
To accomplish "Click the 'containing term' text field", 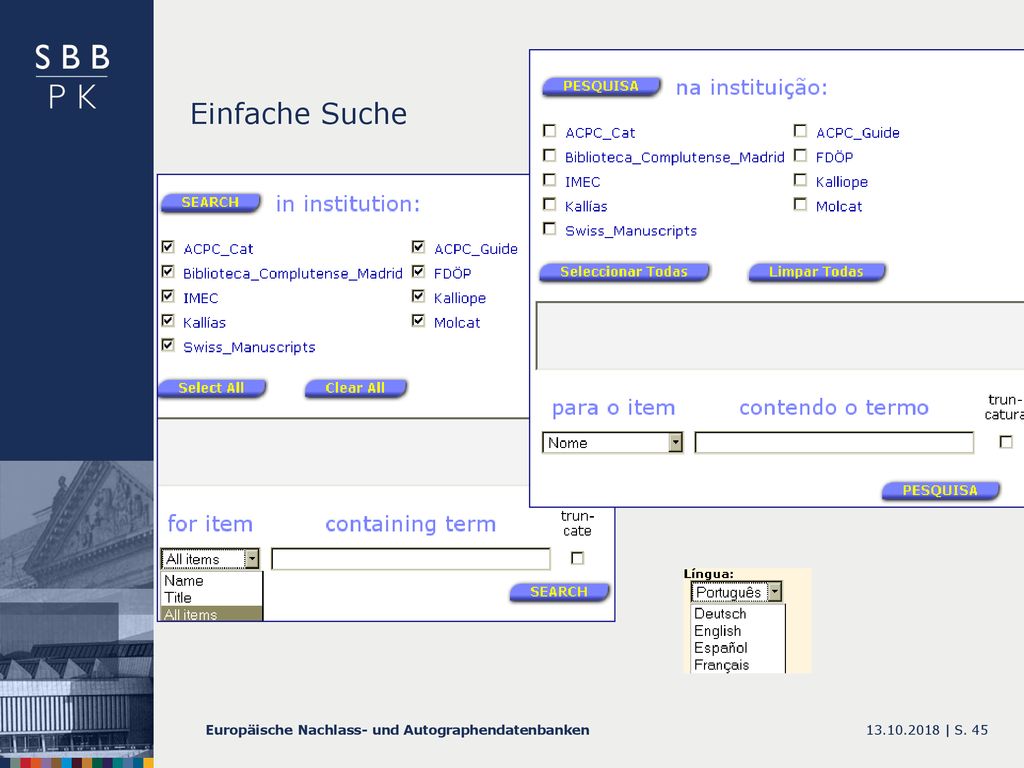I will (411, 559).
